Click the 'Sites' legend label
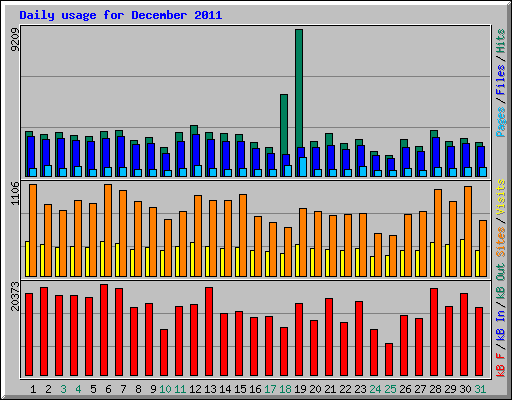 501,242
